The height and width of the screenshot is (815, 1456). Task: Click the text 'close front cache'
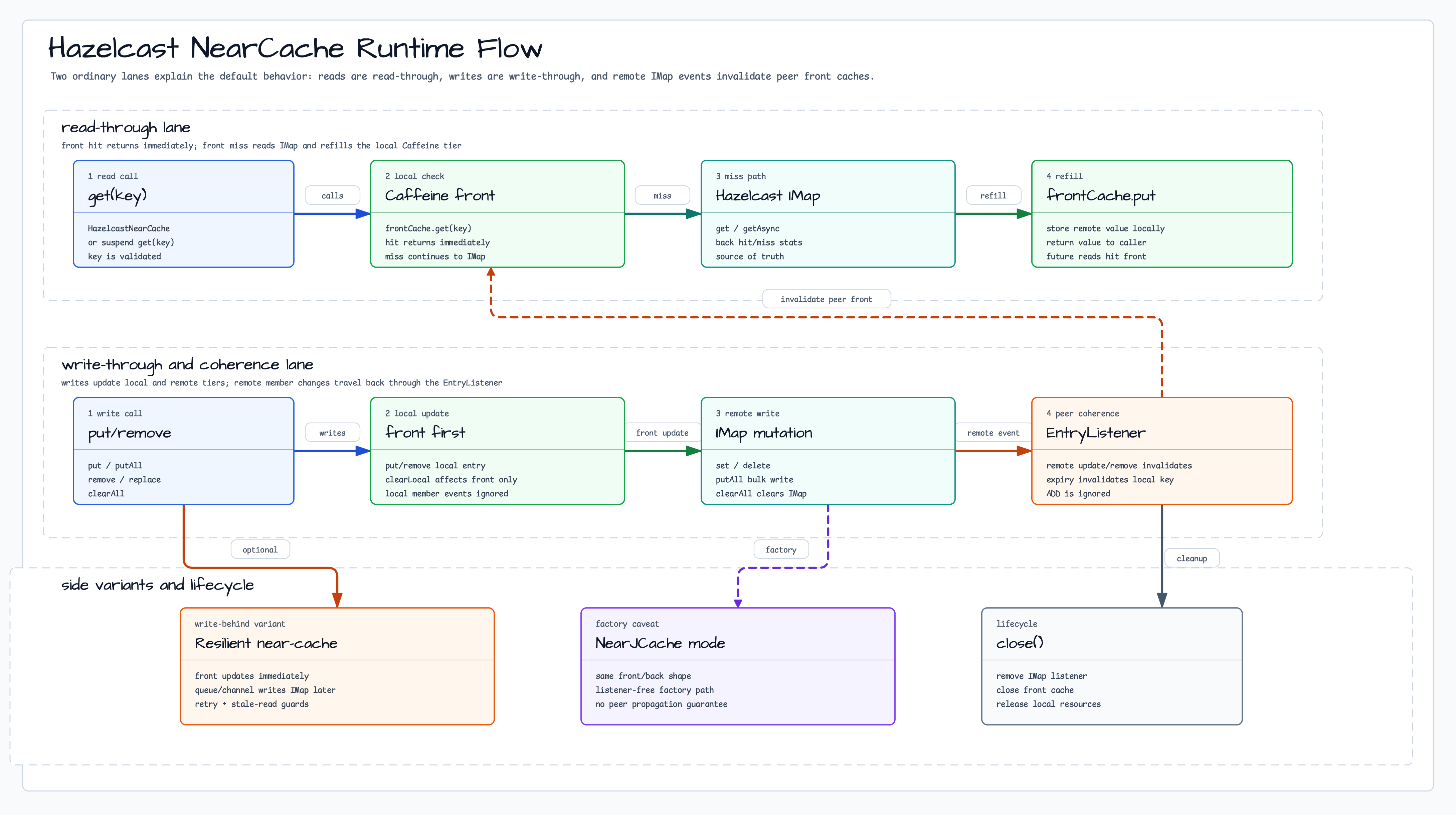1035,690
